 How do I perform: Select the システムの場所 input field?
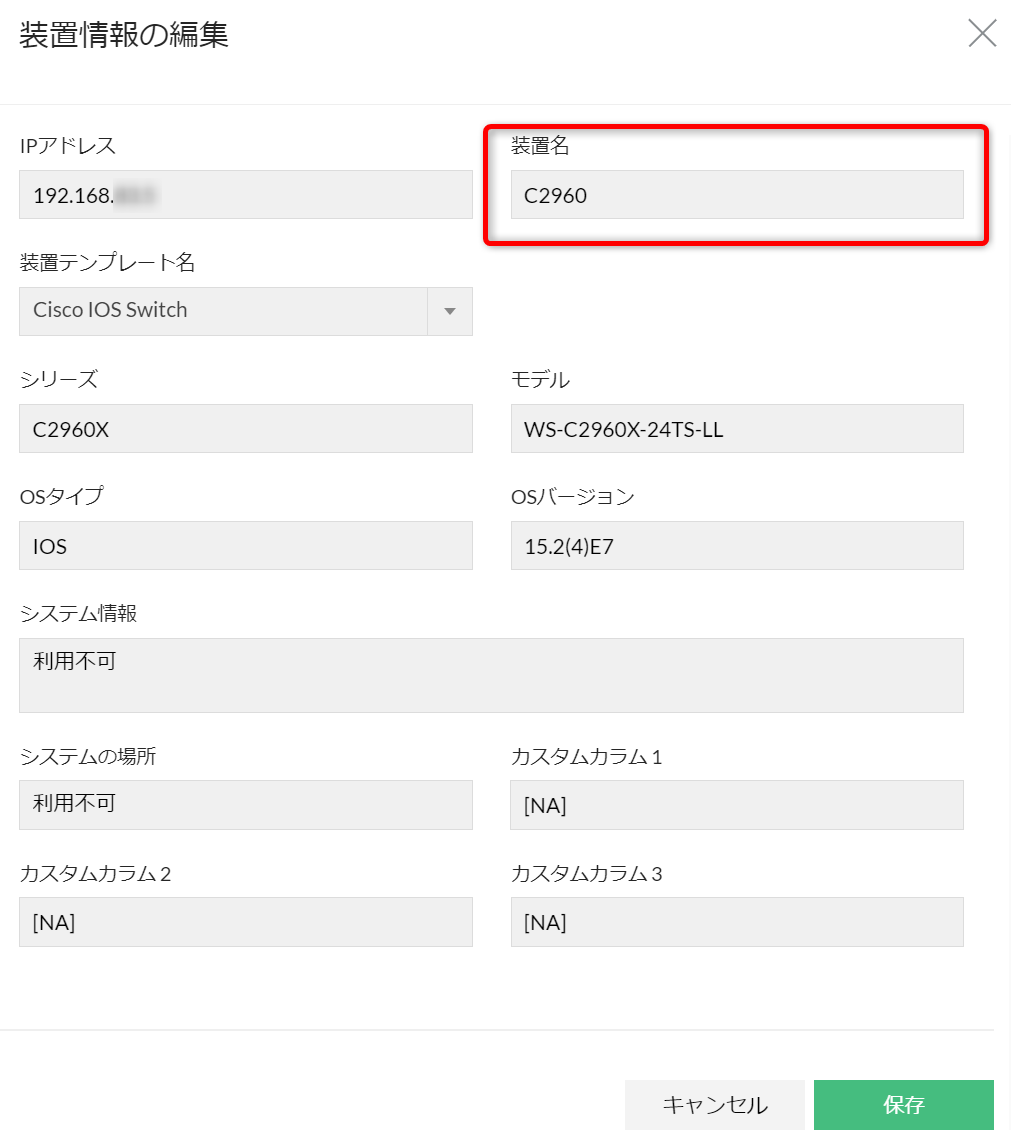click(245, 805)
